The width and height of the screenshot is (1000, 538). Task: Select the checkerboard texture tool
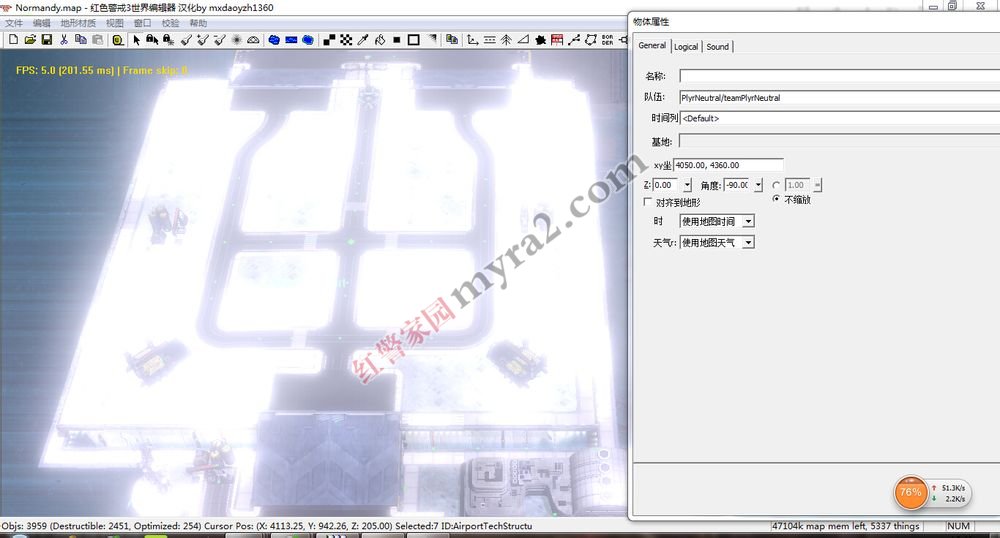[x=346, y=40]
